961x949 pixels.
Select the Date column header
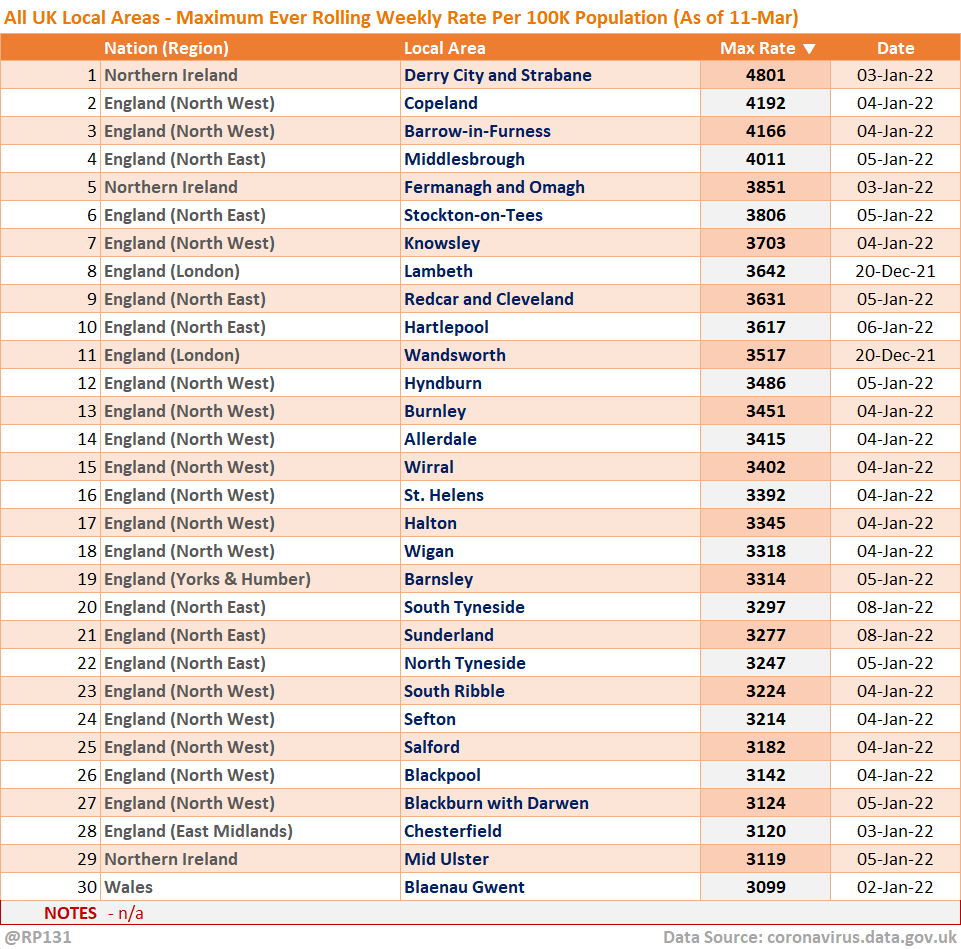coord(895,48)
